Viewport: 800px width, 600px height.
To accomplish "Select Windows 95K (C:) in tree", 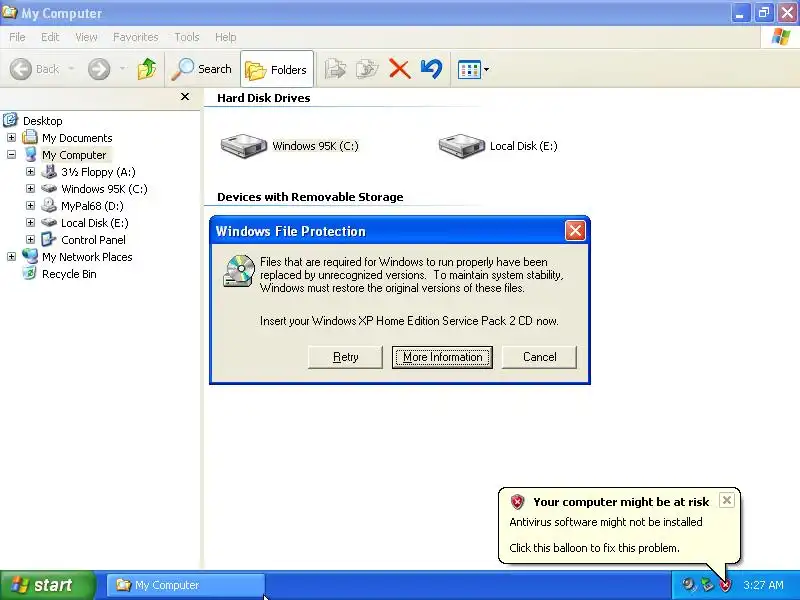I will pos(104,189).
